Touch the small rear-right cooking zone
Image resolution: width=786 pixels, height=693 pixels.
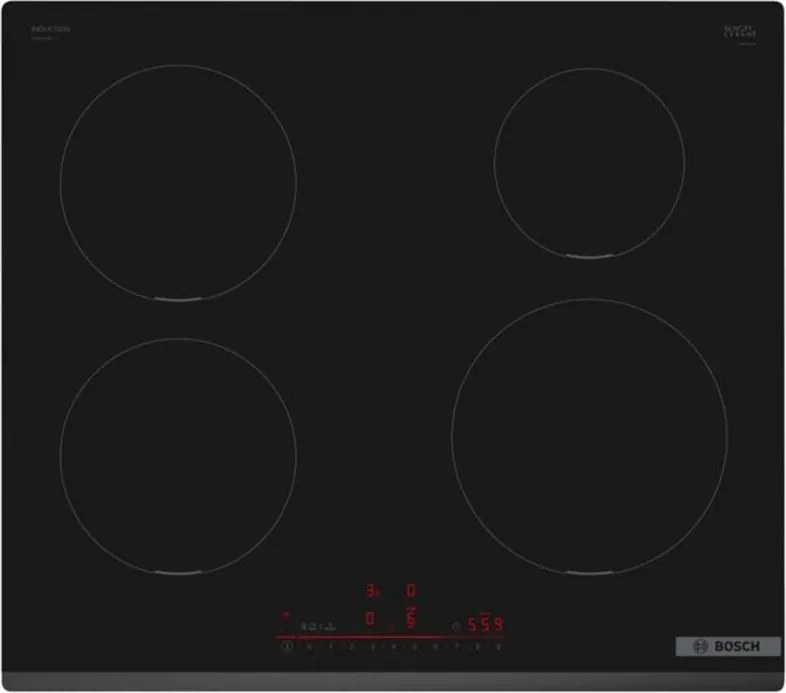589,162
